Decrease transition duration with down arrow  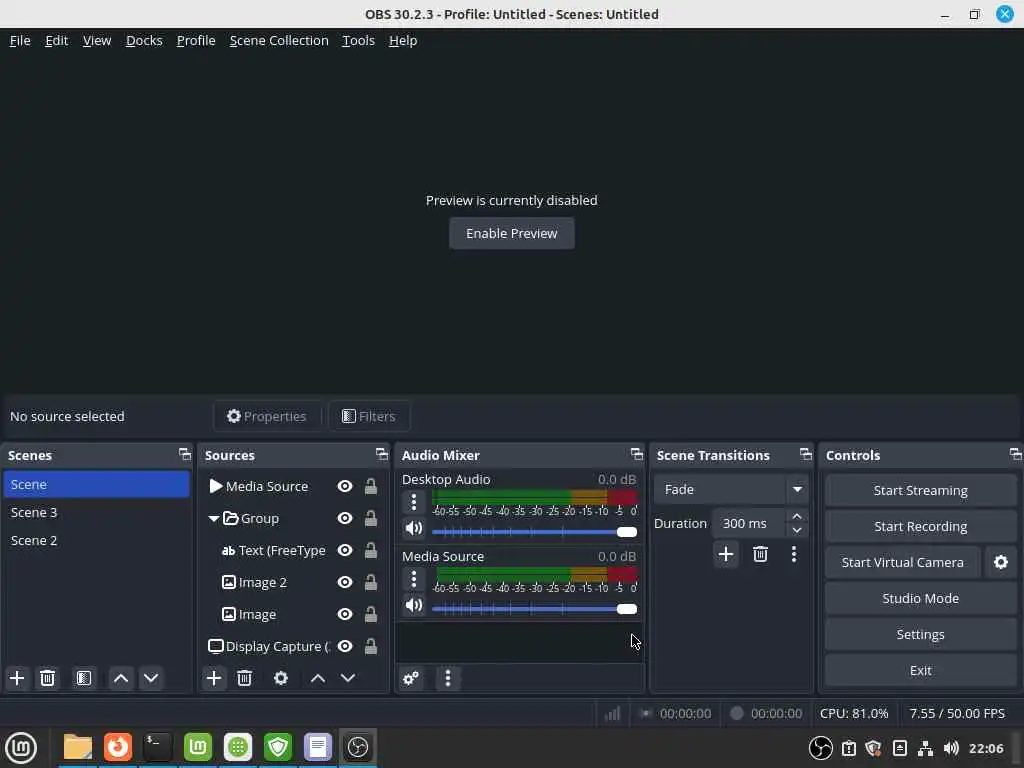tap(797, 530)
